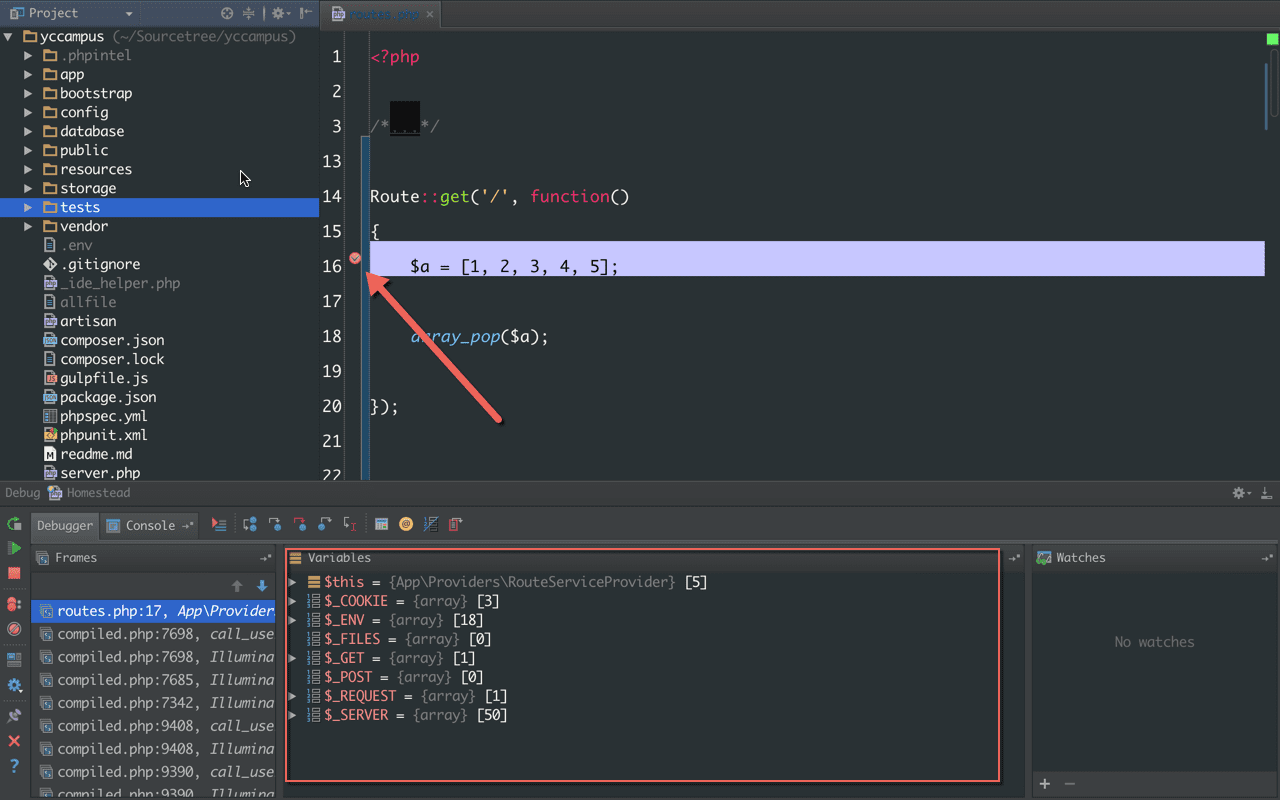Collapse the tests folder
Viewport: 1280px width, 800px height.
[29, 207]
